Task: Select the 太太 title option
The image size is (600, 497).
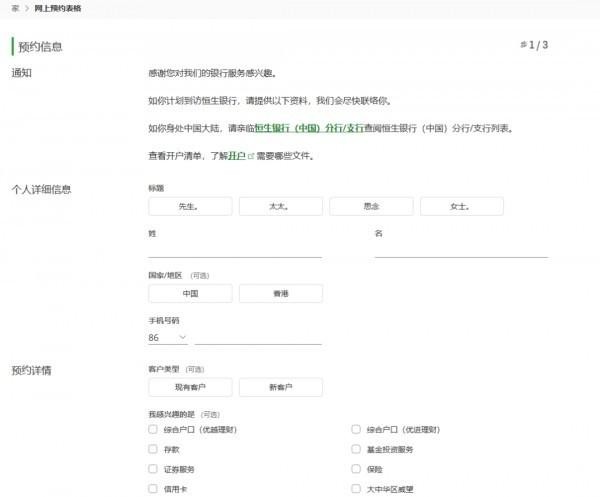Action: tap(280, 207)
